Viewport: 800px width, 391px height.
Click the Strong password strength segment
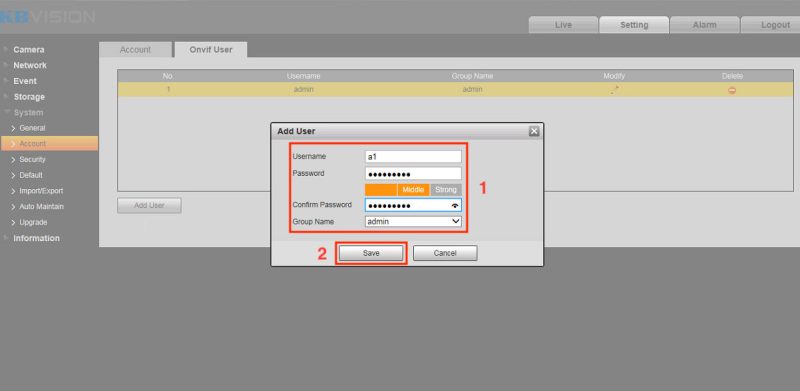[x=446, y=190]
